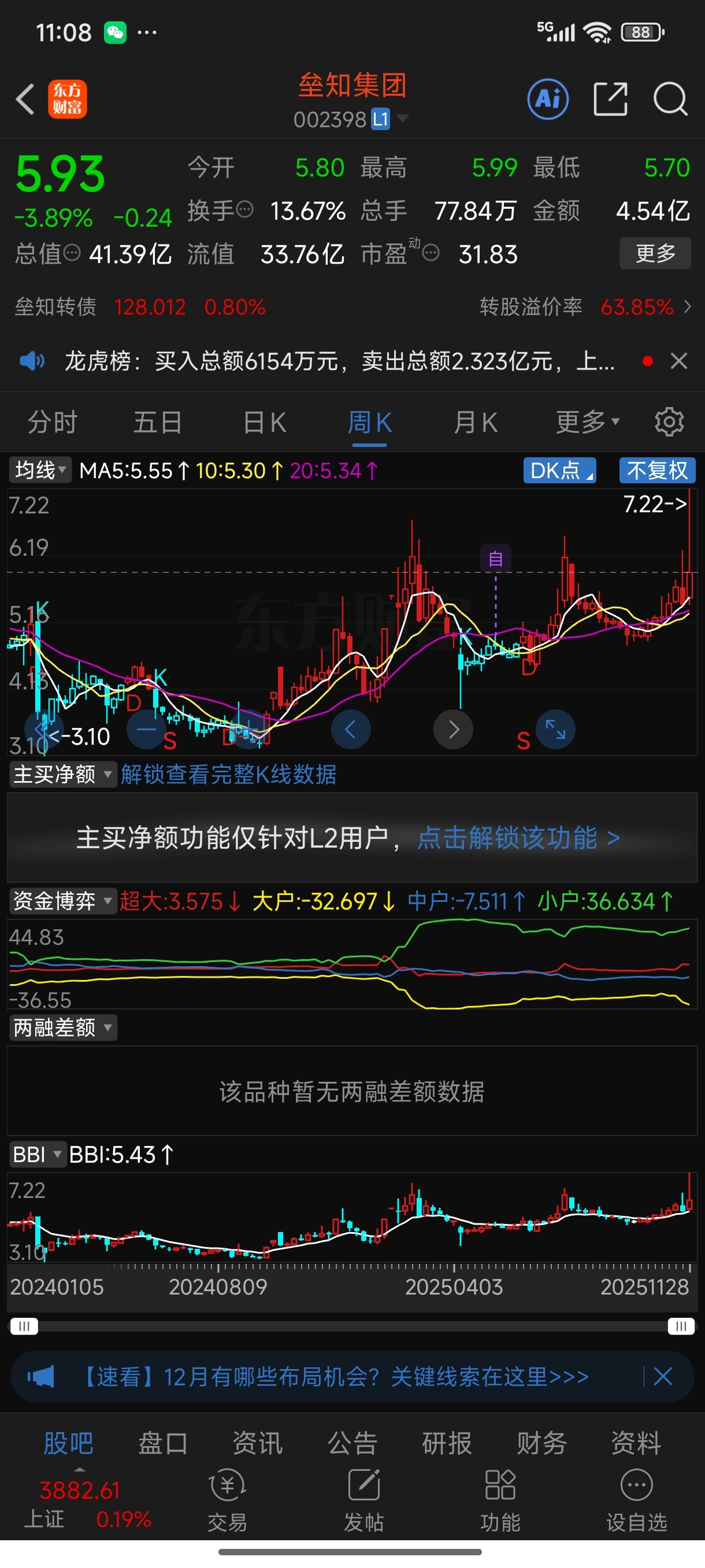Tap the share/export icon
This screenshot has height=1568, width=705.
(x=610, y=99)
